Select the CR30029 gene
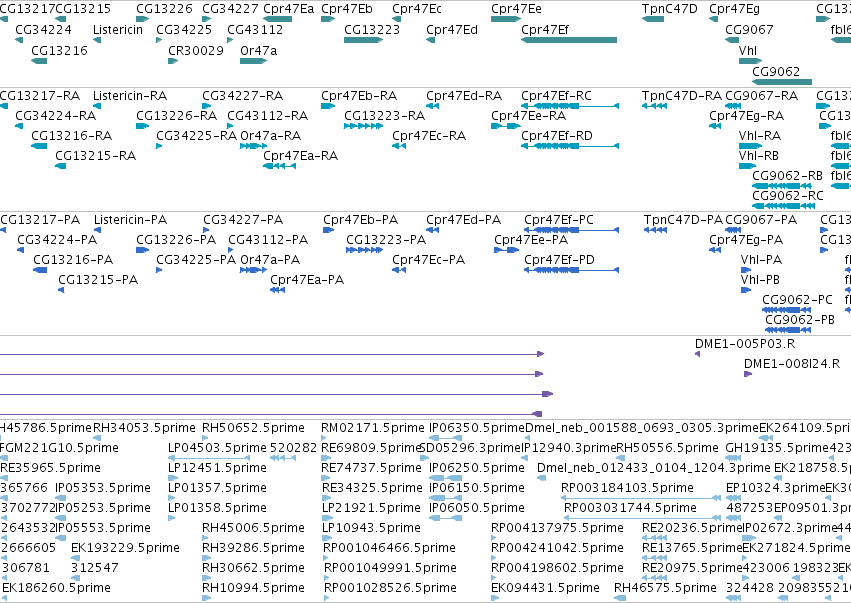This screenshot has width=851, height=603. pos(173,61)
